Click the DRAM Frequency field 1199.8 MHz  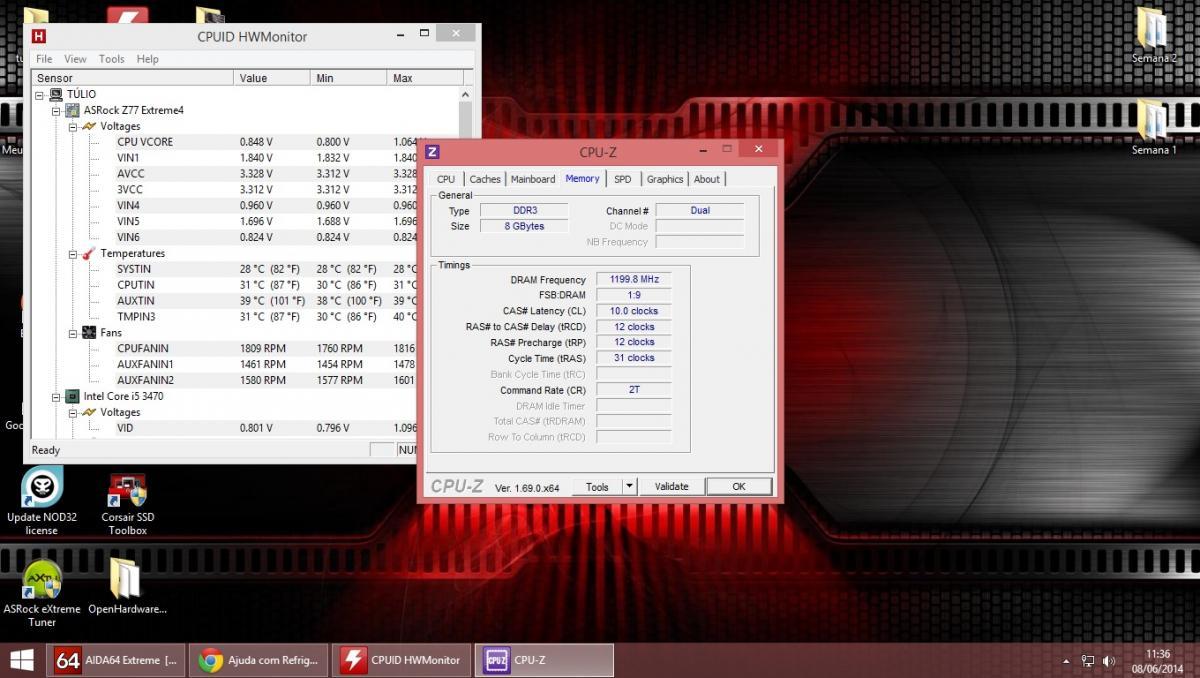[634, 279]
